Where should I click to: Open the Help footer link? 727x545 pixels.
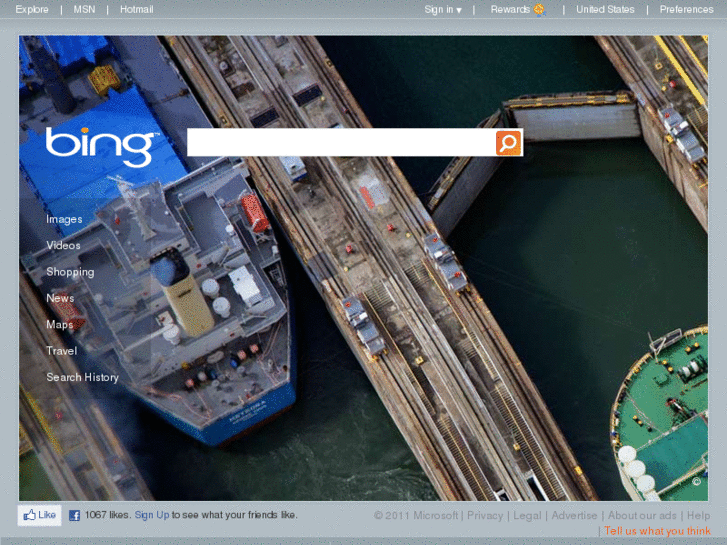pyautogui.click(x=698, y=516)
